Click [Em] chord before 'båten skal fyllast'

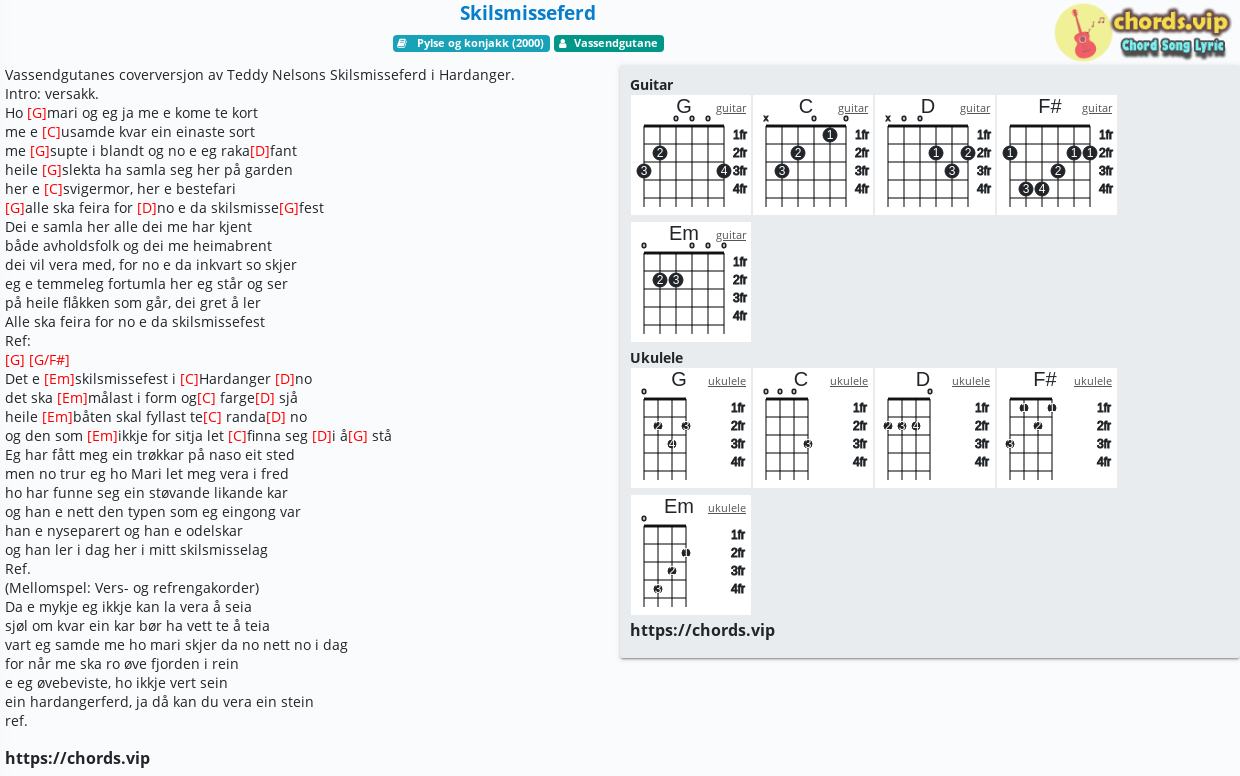pos(57,417)
